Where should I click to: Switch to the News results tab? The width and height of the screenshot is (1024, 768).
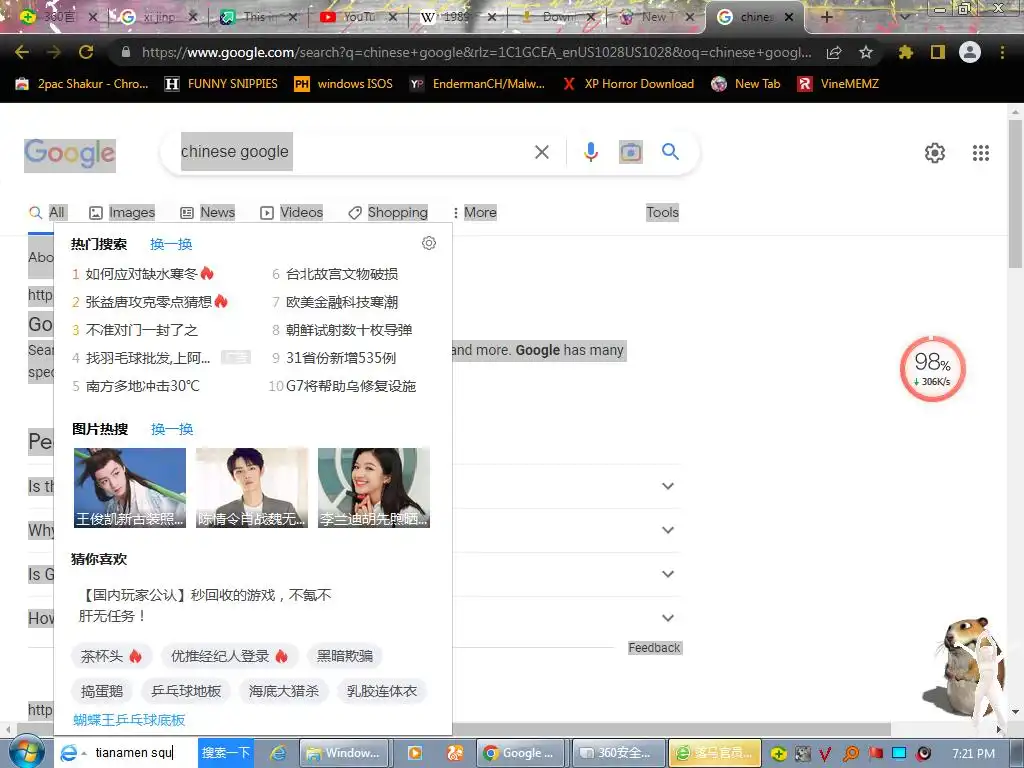point(207,212)
